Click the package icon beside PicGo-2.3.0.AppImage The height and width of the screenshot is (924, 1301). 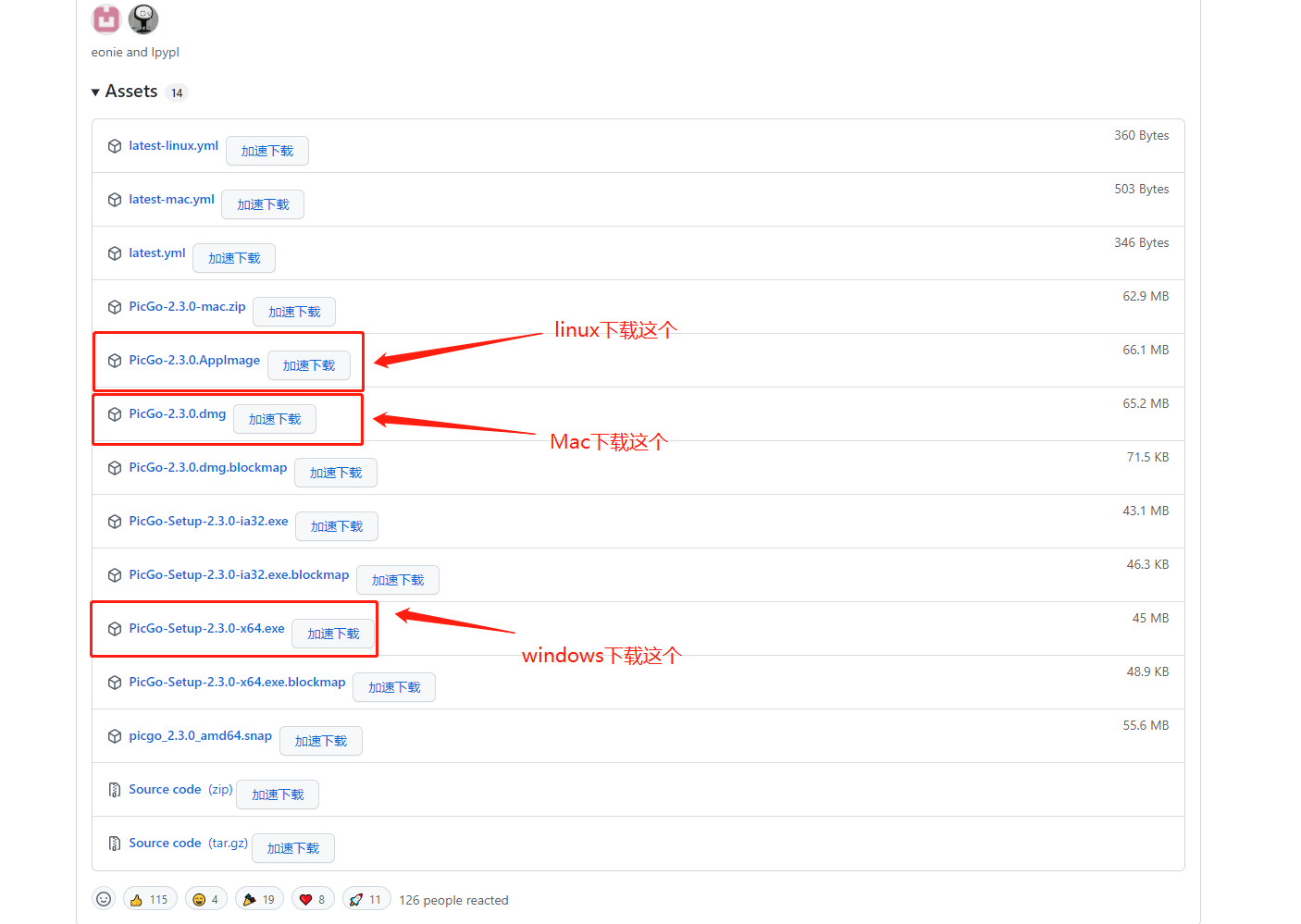click(x=115, y=361)
